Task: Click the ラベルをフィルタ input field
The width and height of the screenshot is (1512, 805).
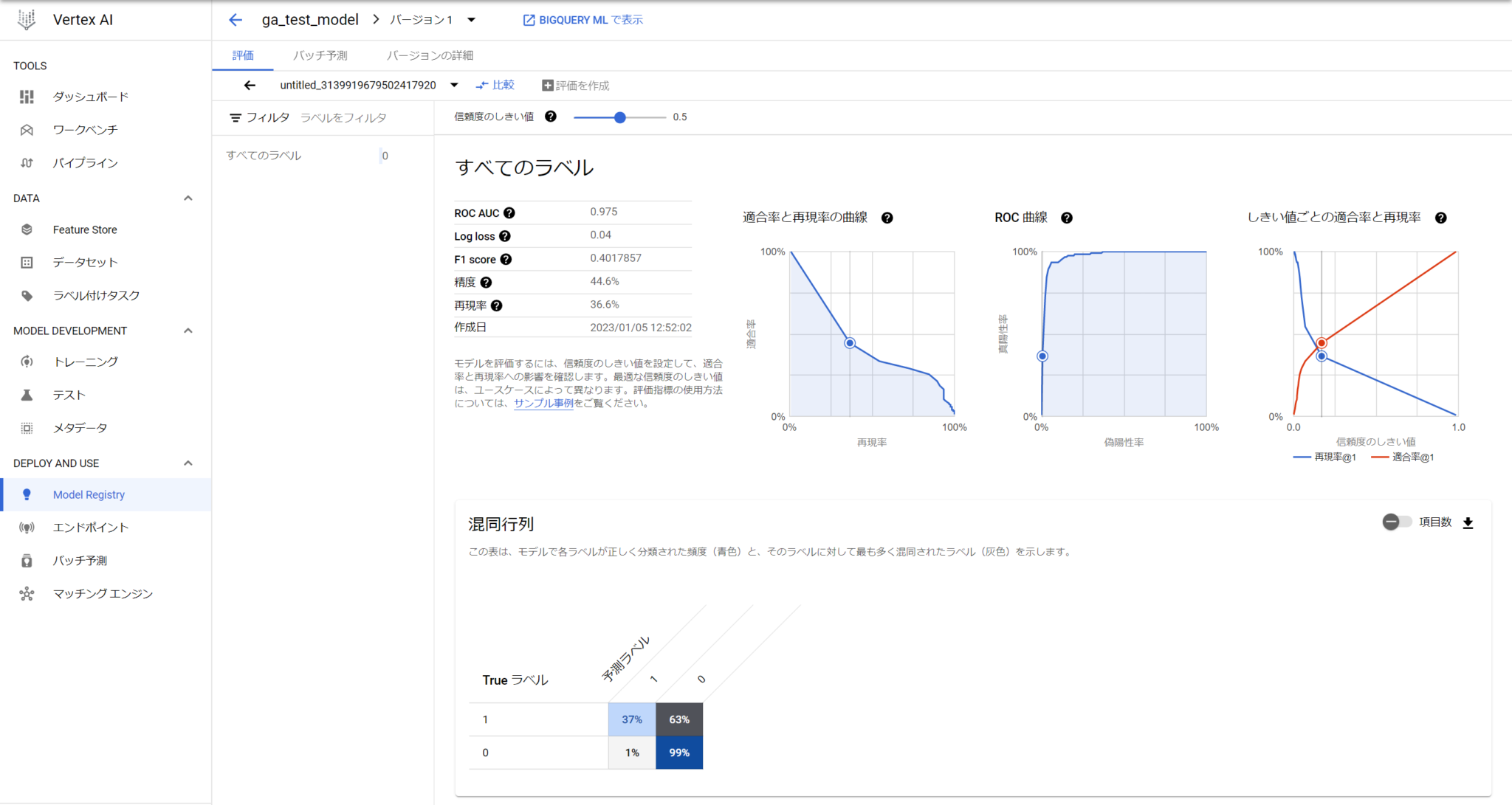Action: pos(344,117)
